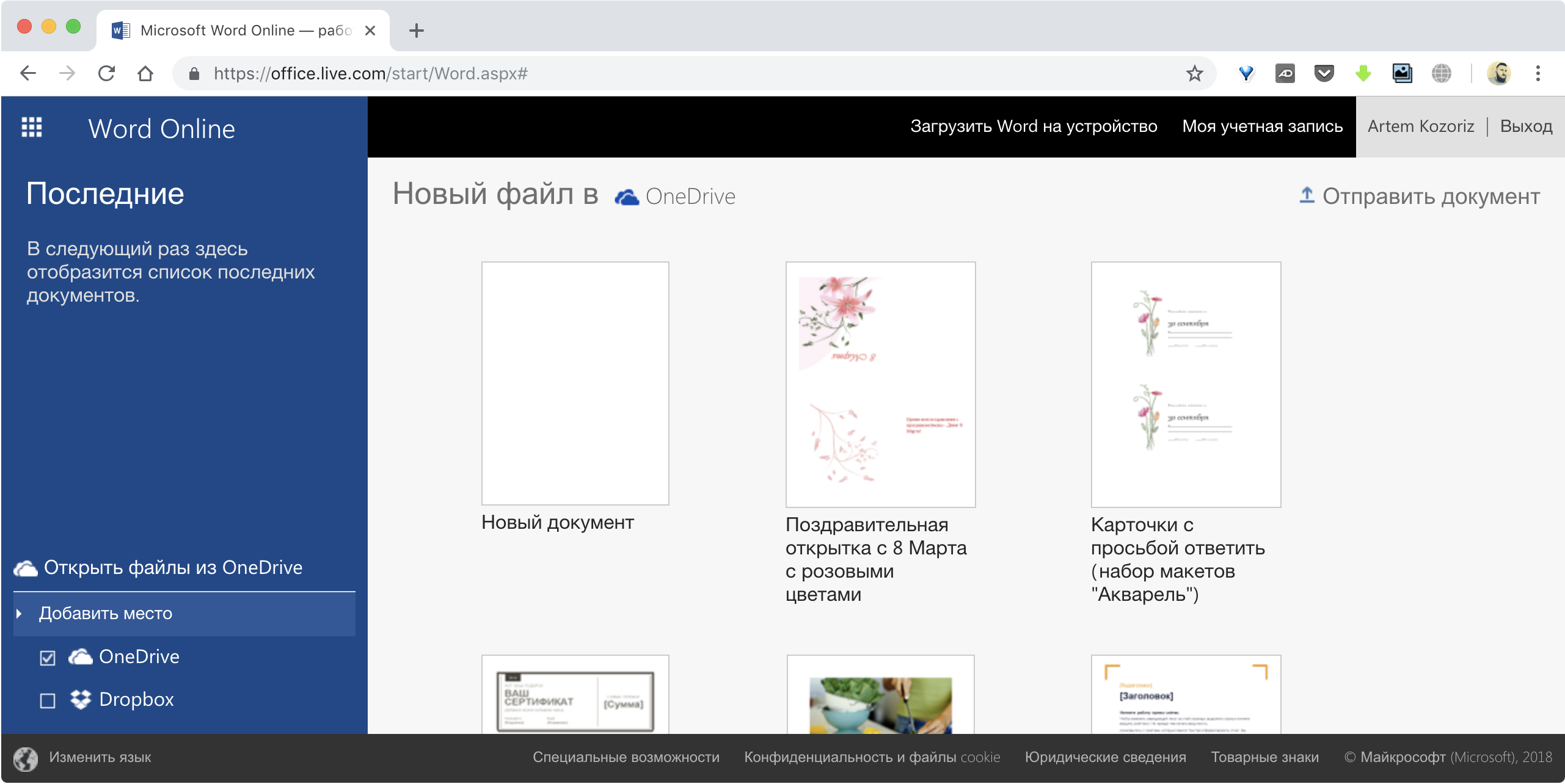Click Изменить язык
Image resolution: width=1565 pixels, height=784 pixels.
(x=100, y=758)
